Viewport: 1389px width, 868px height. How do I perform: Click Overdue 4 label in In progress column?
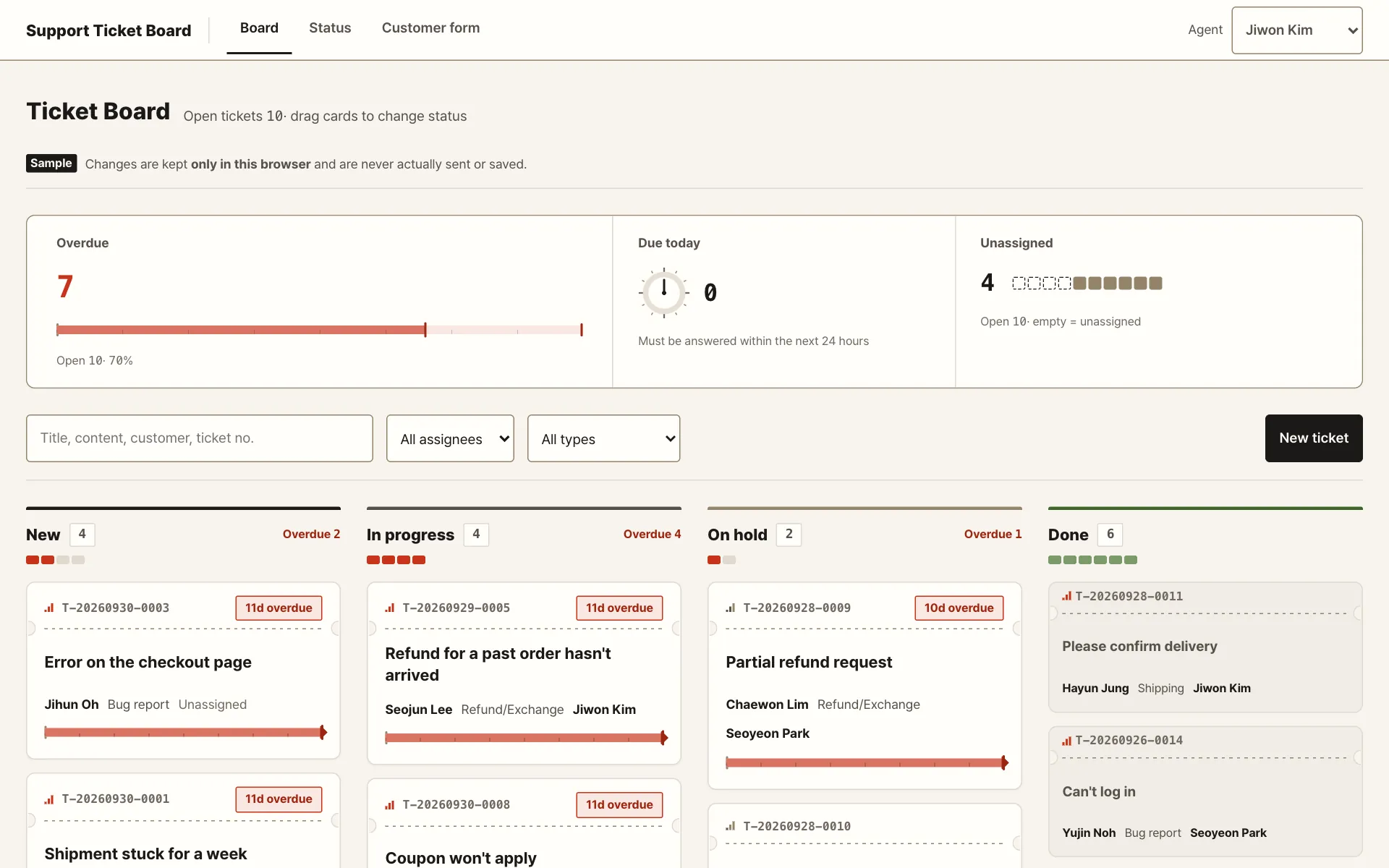click(x=652, y=535)
